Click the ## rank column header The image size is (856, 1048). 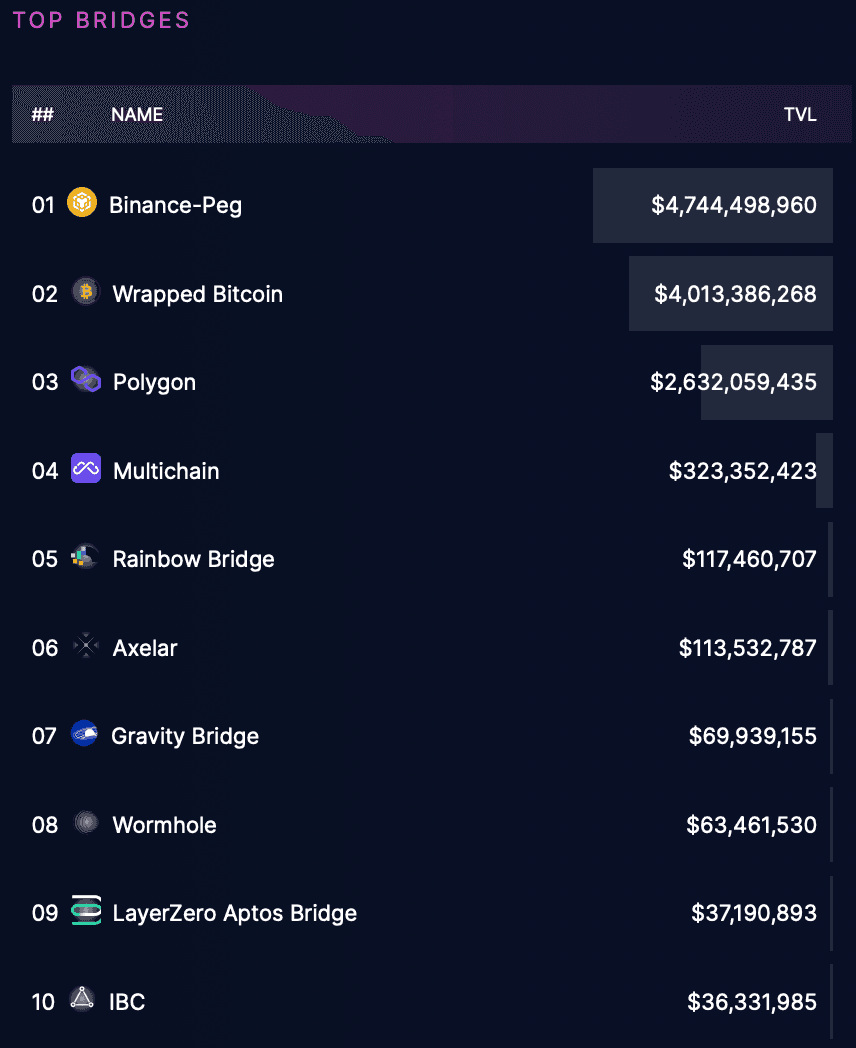[x=43, y=115]
